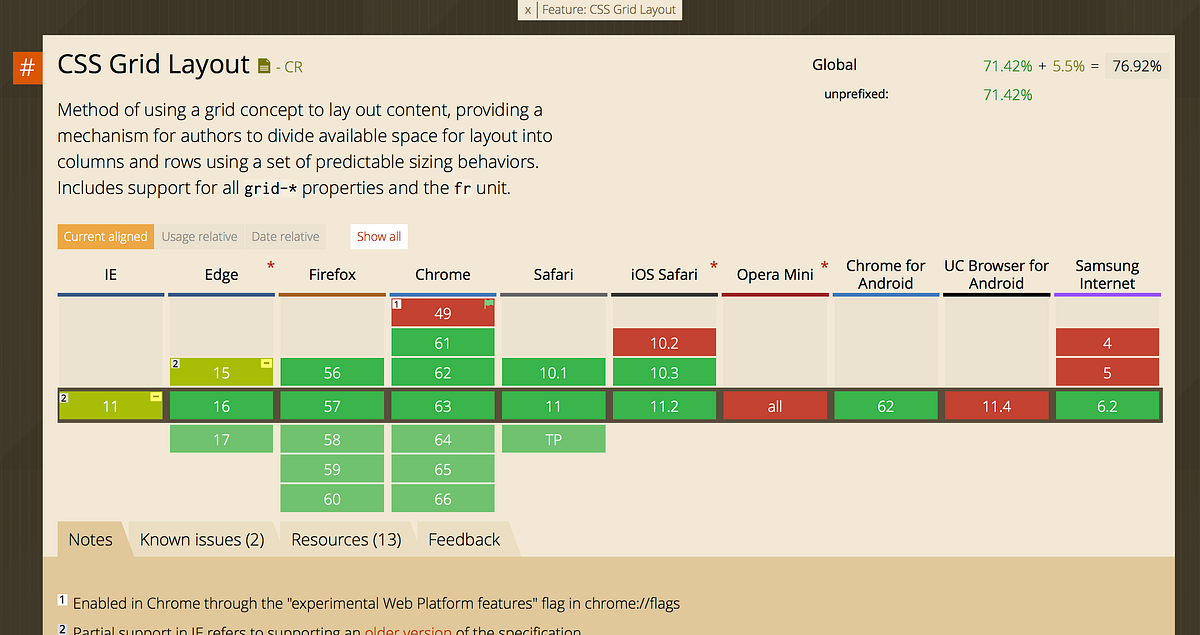Switch to the Resources (13) tab

[345, 539]
